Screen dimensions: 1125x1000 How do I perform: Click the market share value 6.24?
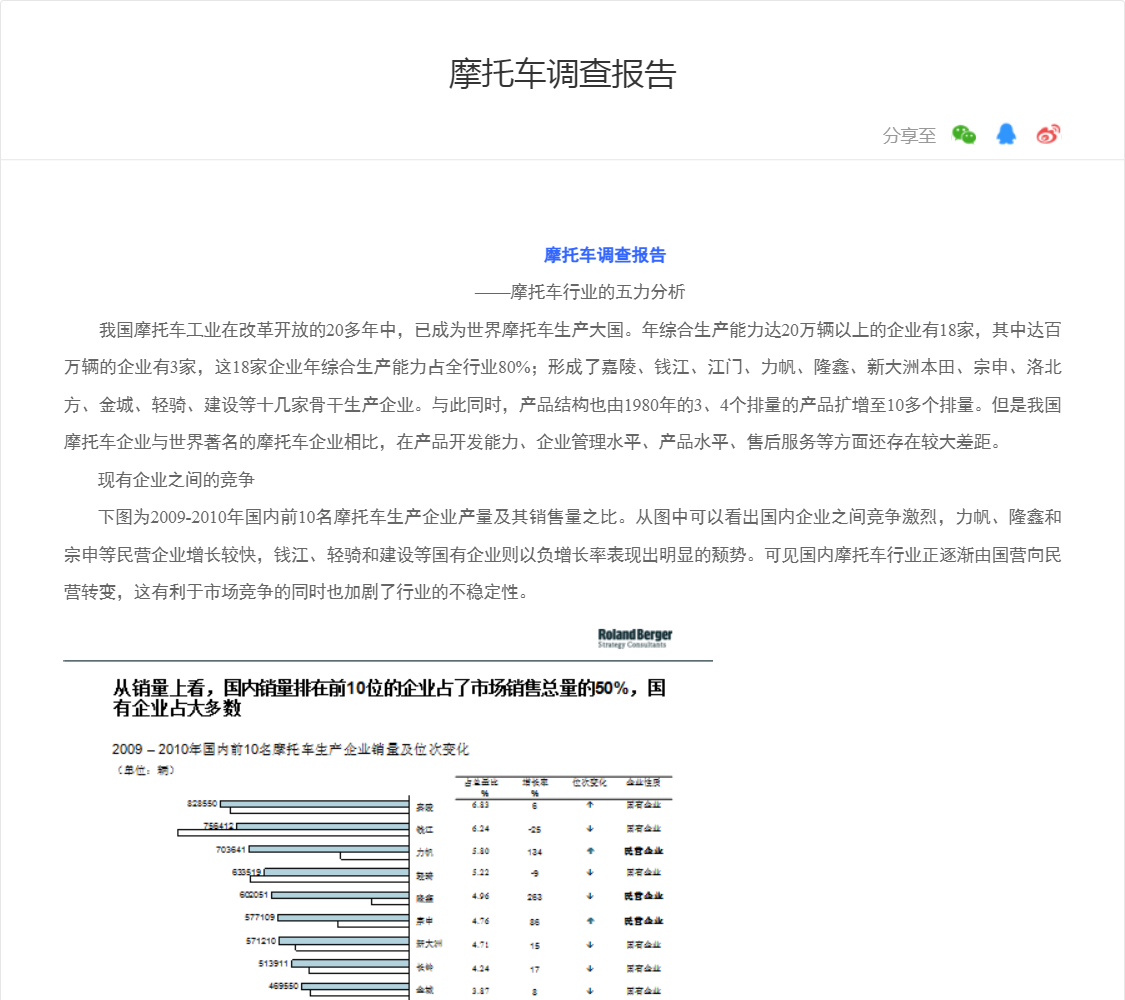(481, 829)
